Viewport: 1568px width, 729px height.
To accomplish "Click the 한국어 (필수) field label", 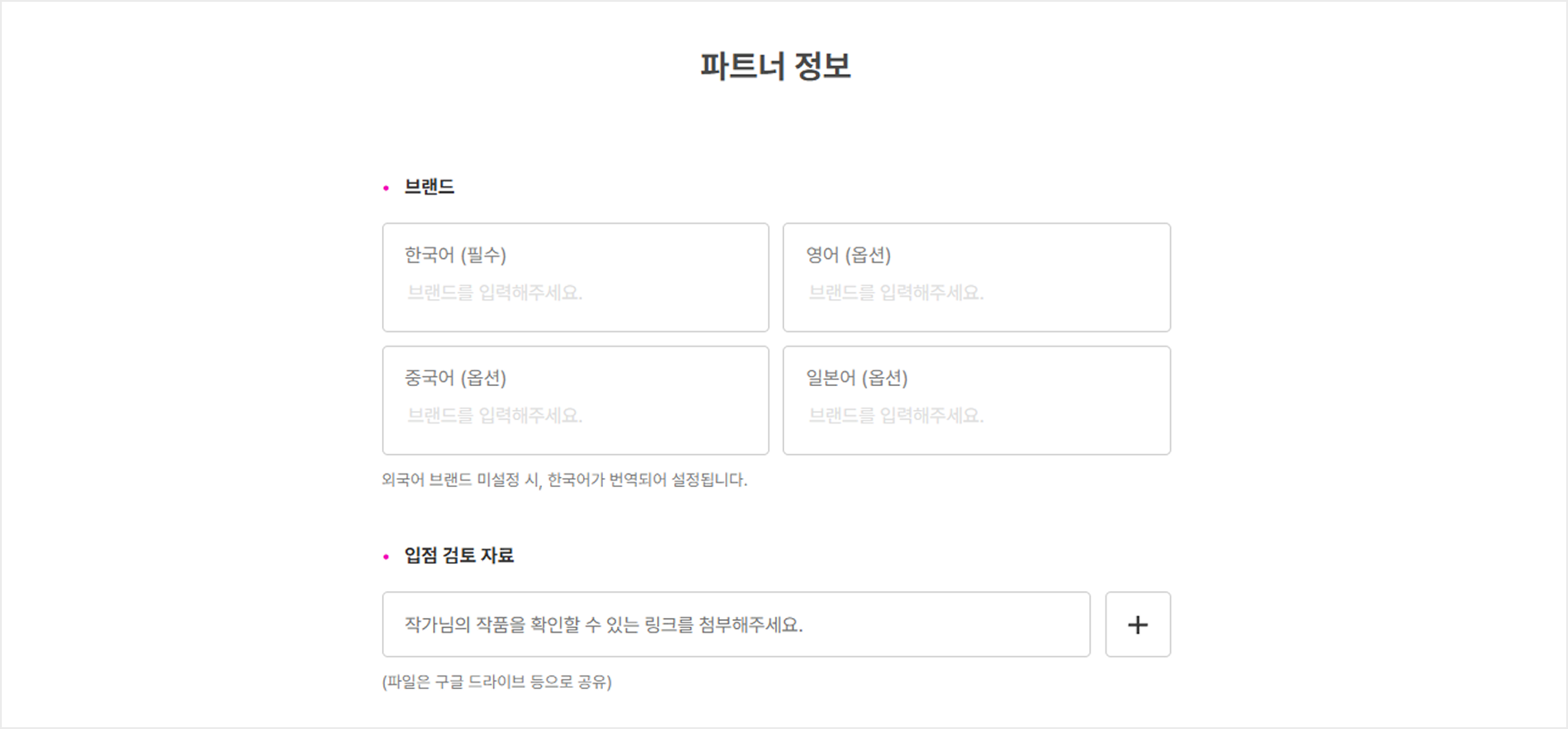I will (x=455, y=256).
